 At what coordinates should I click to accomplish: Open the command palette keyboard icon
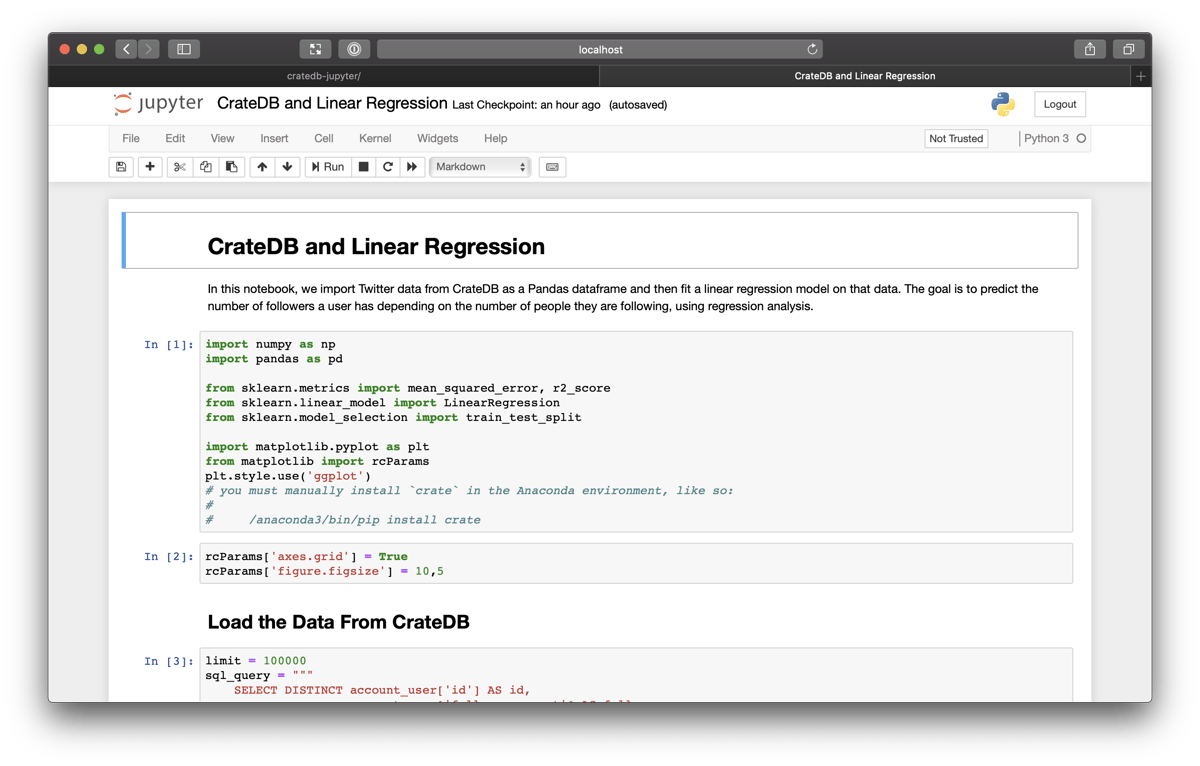[552, 166]
